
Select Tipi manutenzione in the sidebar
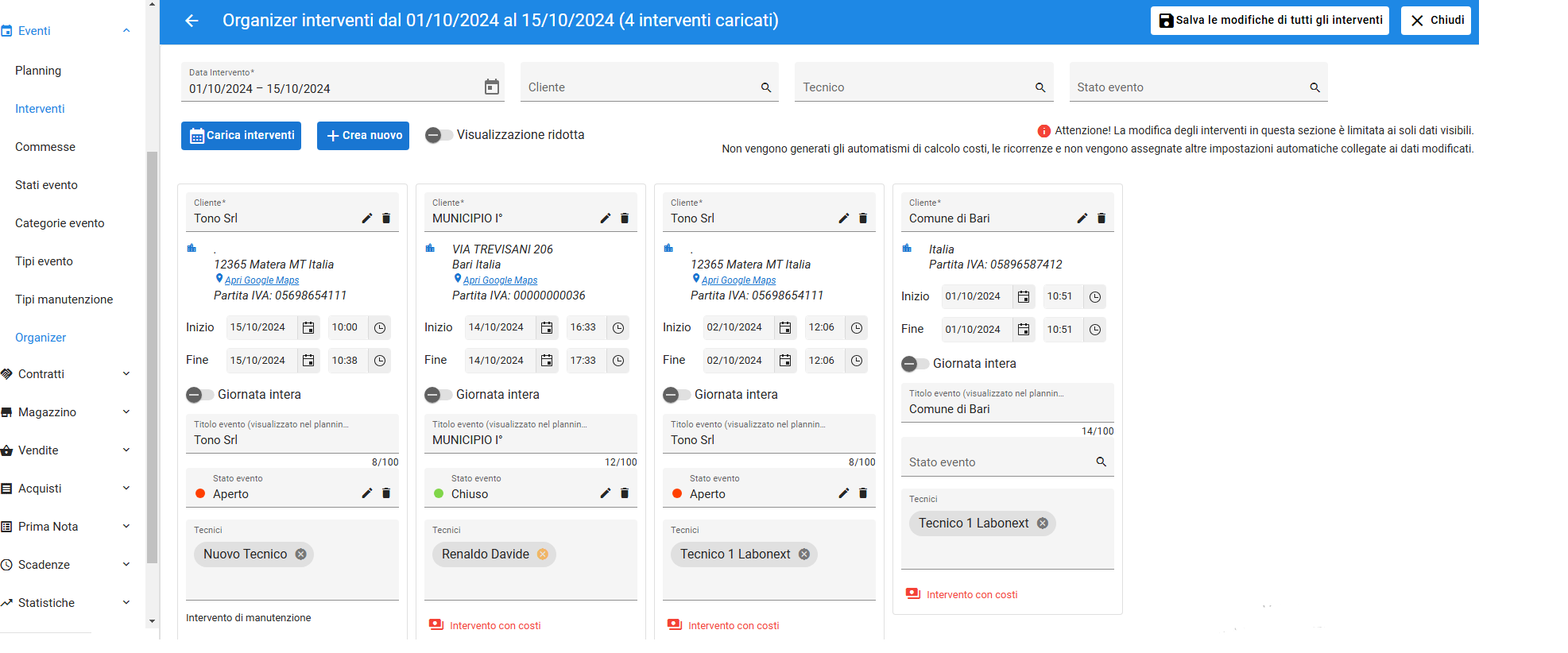(x=64, y=299)
